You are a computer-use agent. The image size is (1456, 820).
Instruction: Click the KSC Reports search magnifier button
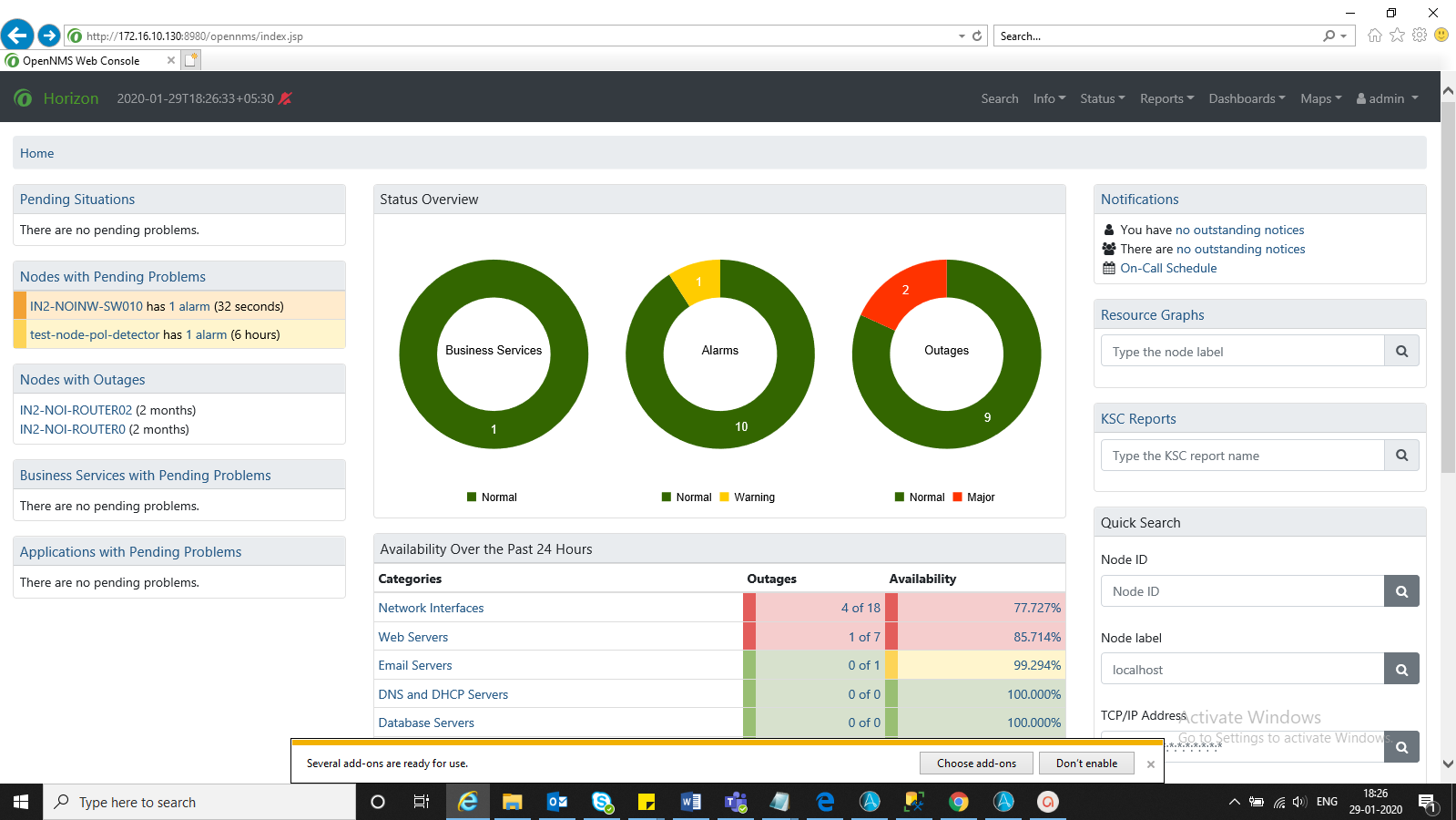pos(1401,456)
